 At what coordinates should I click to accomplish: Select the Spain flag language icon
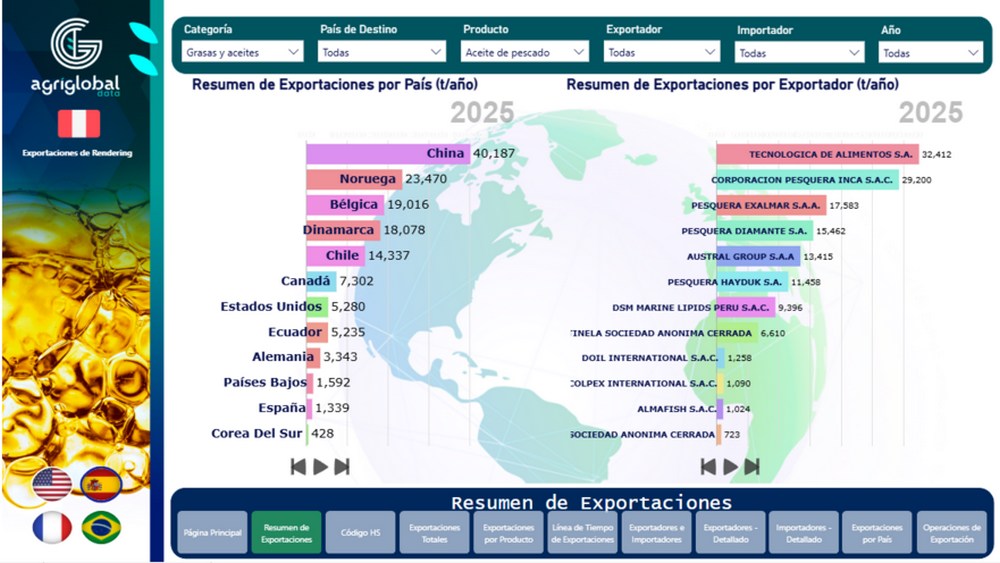click(x=101, y=484)
